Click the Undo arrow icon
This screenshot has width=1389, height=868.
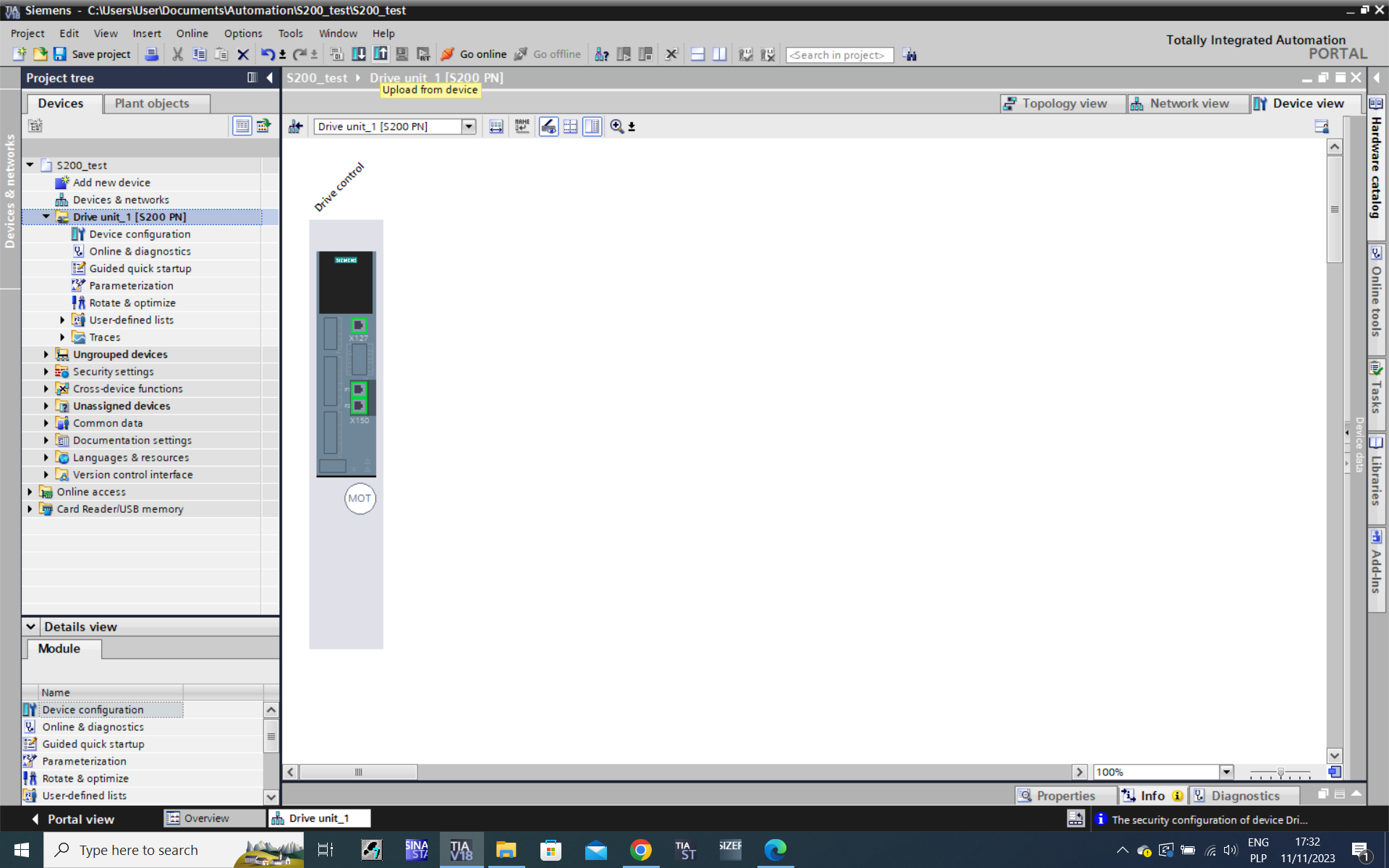click(x=267, y=54)
